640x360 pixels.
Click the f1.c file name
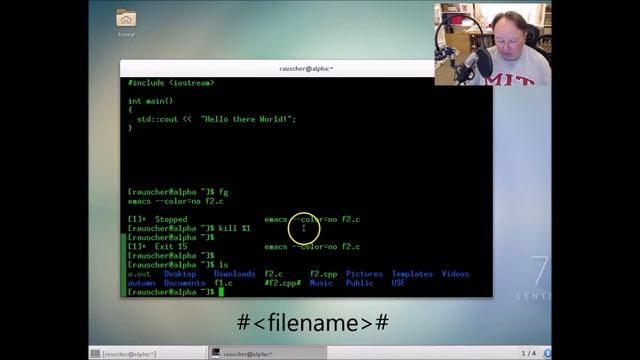223,283
